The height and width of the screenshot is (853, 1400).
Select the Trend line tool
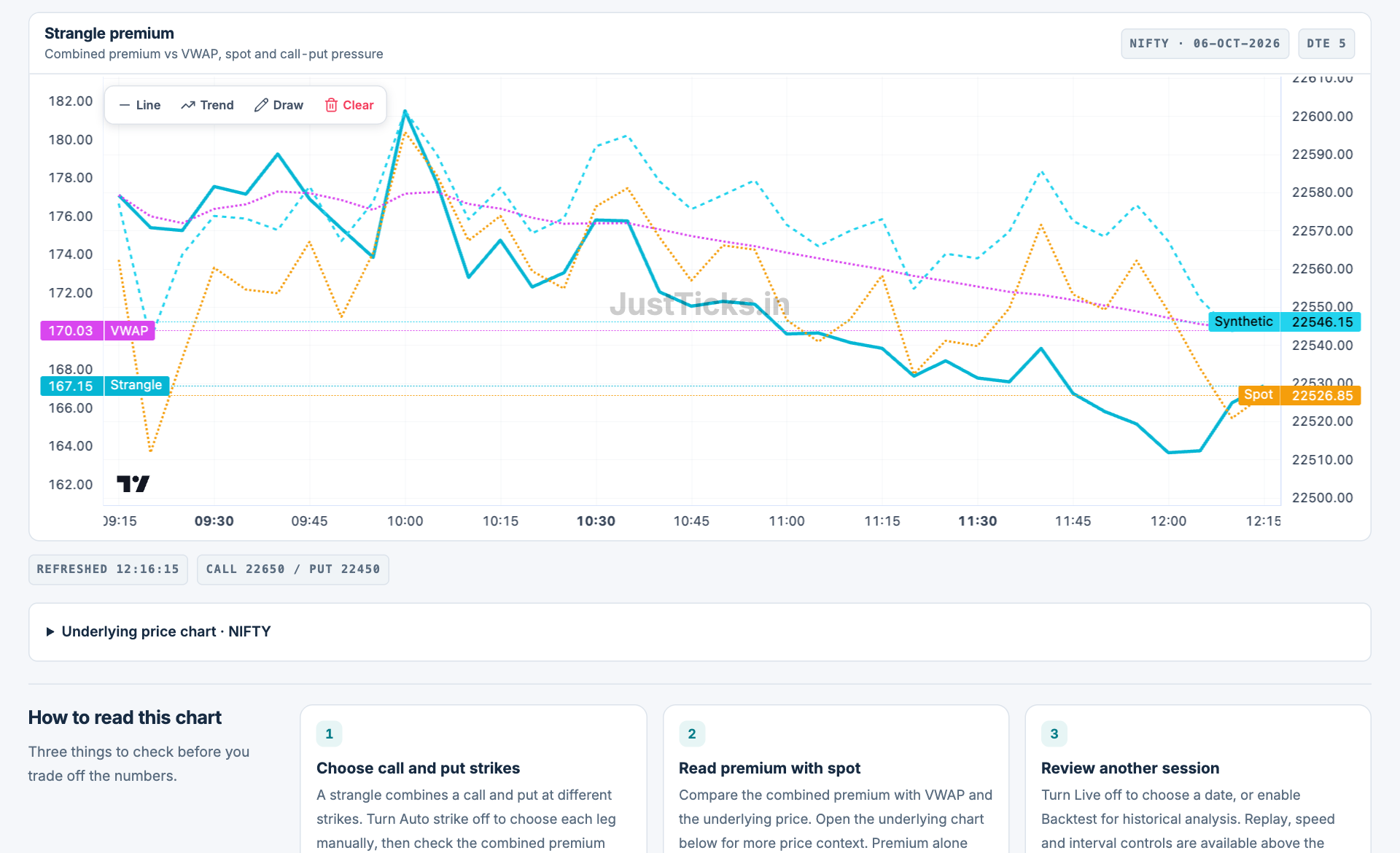pos(207,105)
